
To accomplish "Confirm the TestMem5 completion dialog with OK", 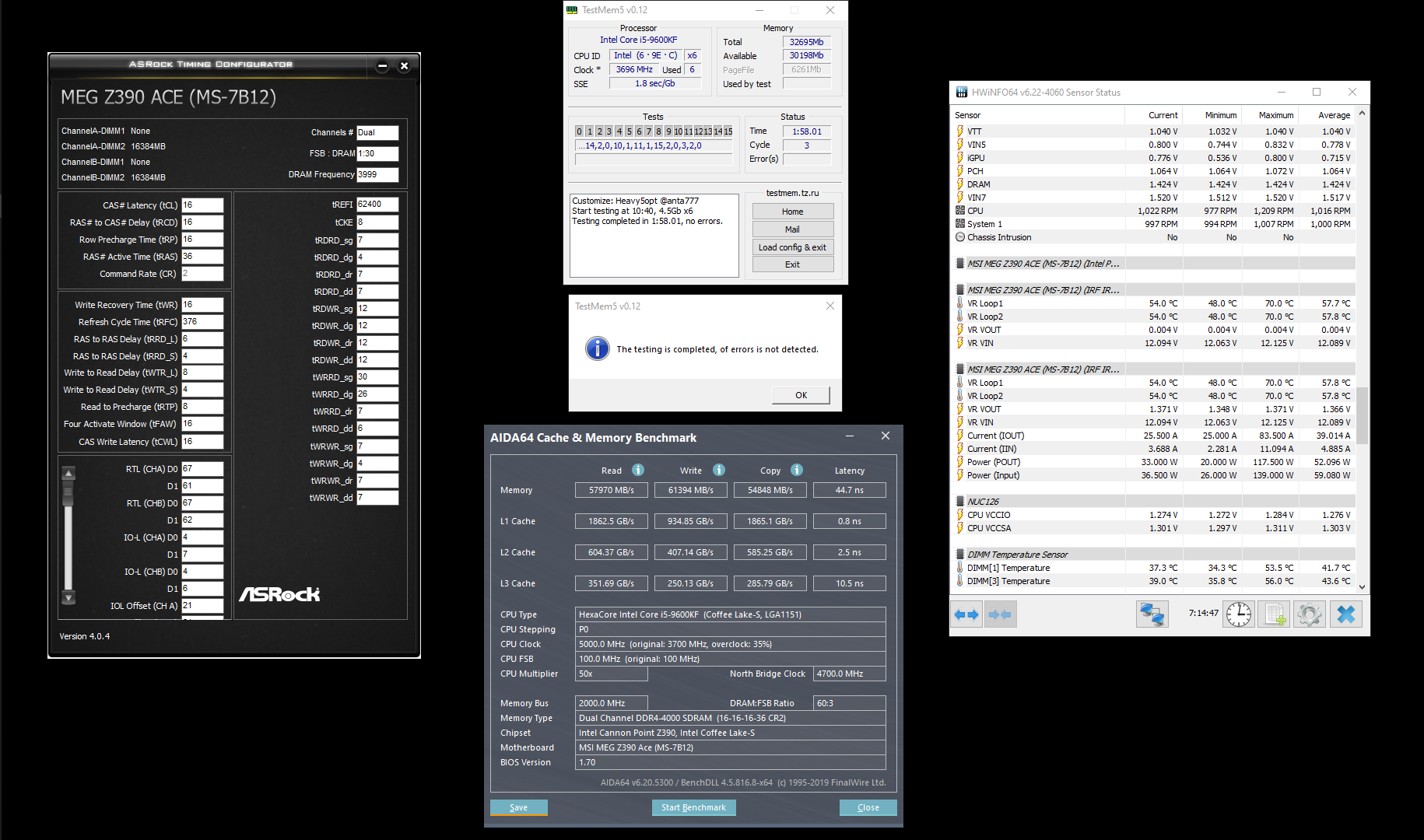I will tap(801, 395).
